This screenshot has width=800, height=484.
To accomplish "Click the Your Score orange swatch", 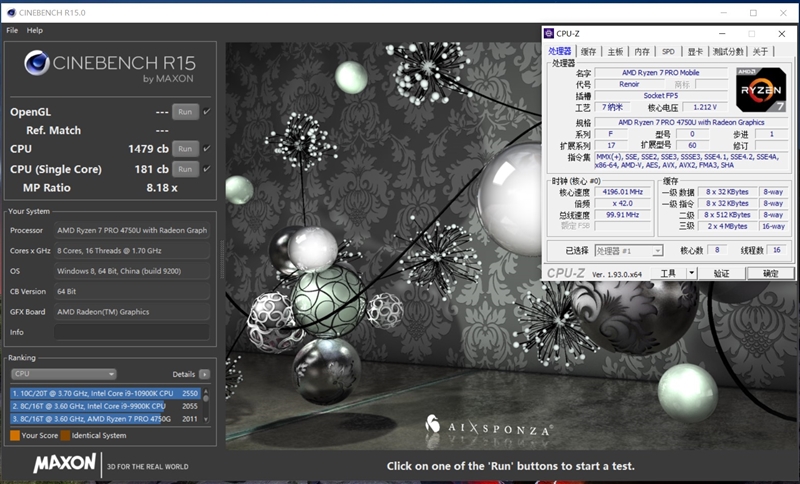I will [15, 436].
